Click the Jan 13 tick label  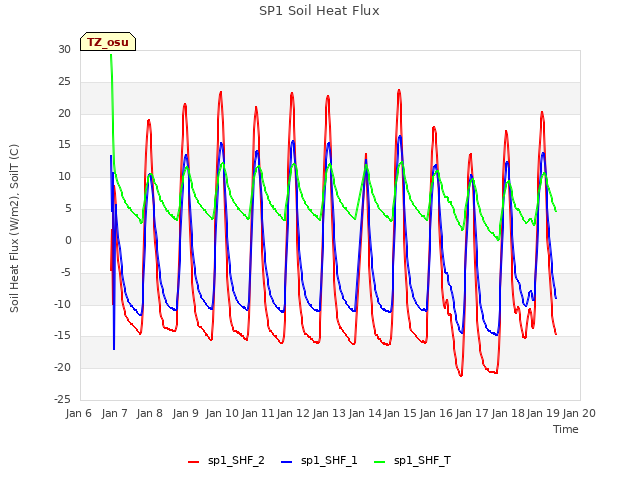pos(329,413)
